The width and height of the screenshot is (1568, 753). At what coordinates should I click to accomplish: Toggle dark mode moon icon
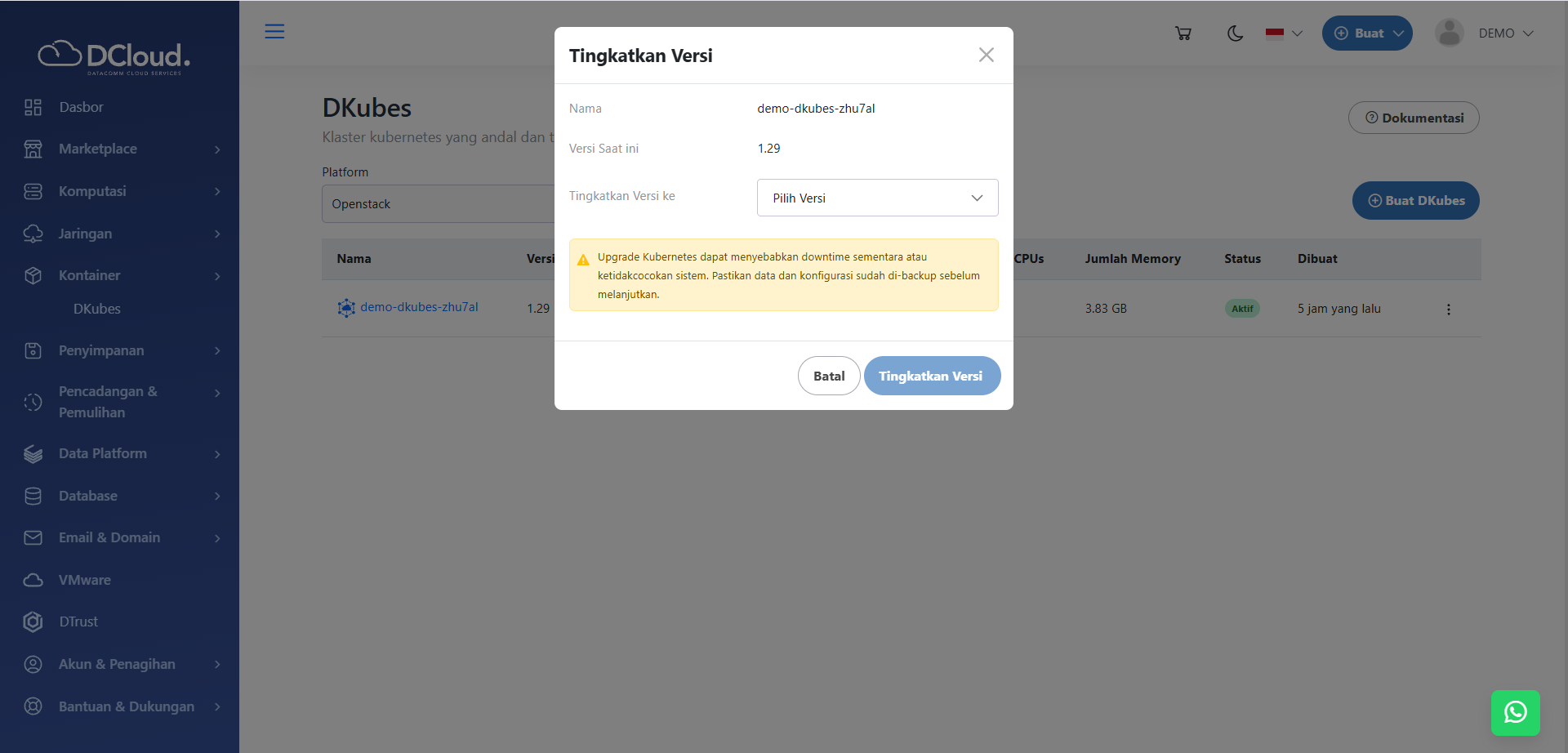pos(1235,33)
